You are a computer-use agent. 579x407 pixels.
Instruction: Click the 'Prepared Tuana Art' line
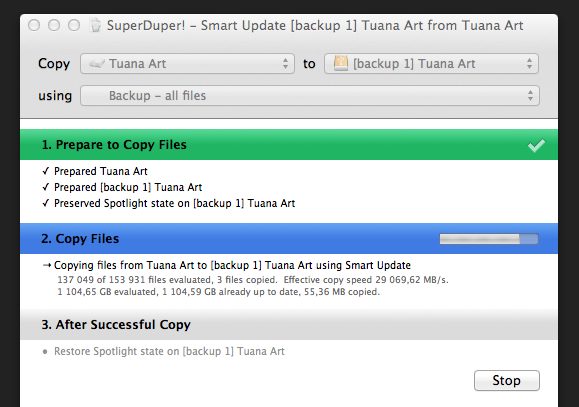tap(95, 171)
